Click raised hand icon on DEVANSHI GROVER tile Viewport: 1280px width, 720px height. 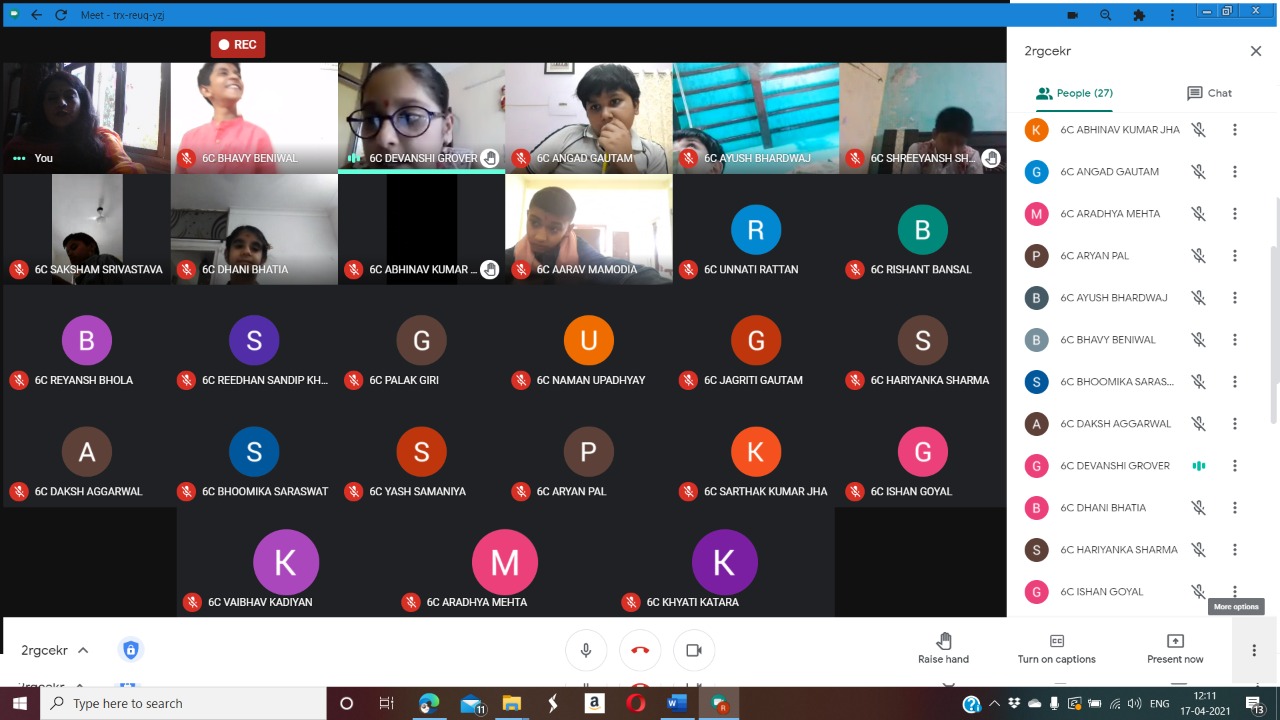tap(489, 158)
